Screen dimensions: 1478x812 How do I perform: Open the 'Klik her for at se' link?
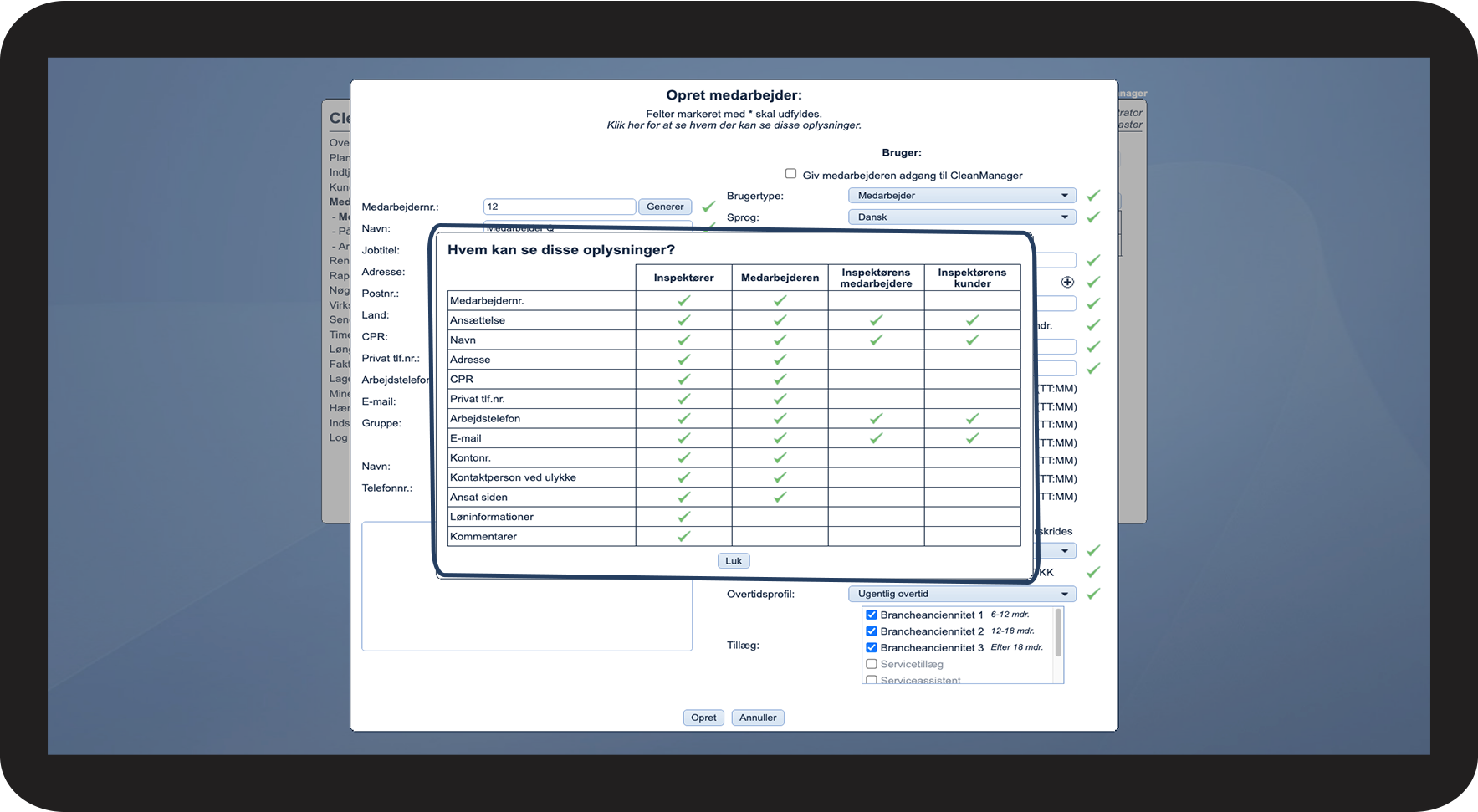pos(734,125)
